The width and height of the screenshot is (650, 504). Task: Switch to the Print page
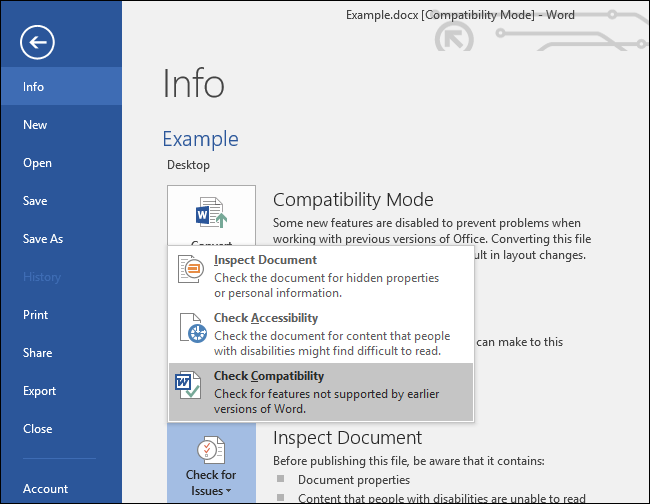pos(35,315)
